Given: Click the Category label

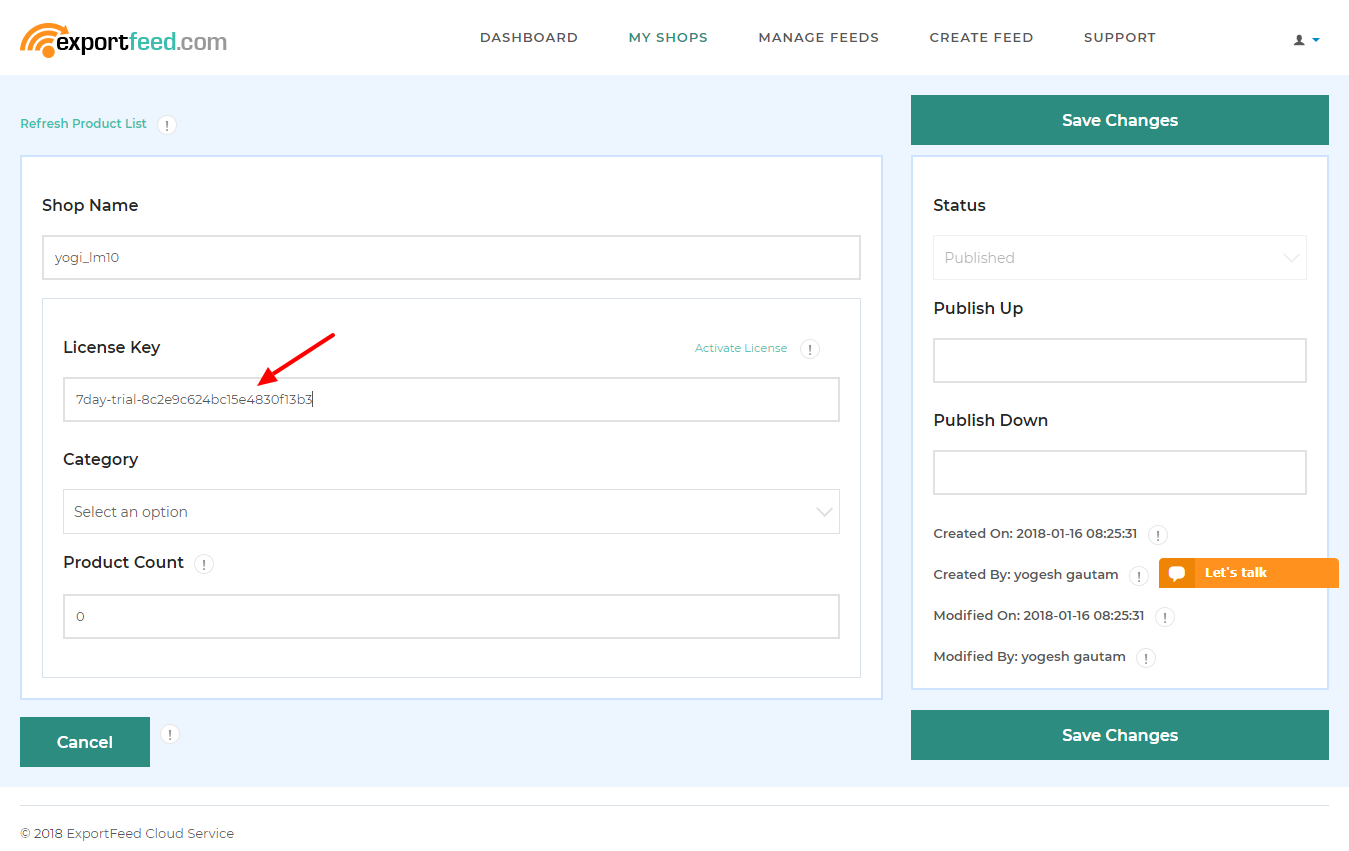Looking at the screenshot, I should click(101, 460).
